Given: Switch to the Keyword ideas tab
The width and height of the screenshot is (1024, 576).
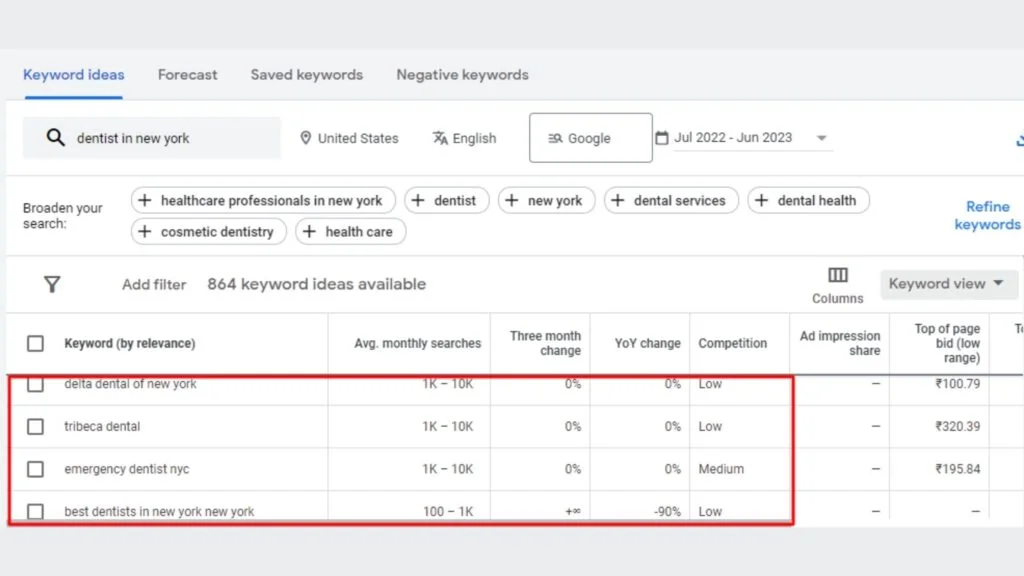Looking at the screenshot, I should tap(74, 75).
